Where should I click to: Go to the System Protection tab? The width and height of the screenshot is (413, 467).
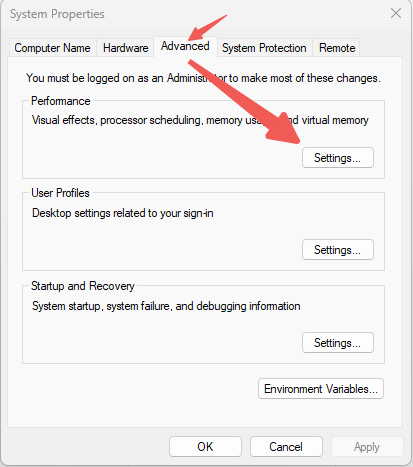pyautogui.click(x=264, y=48)
